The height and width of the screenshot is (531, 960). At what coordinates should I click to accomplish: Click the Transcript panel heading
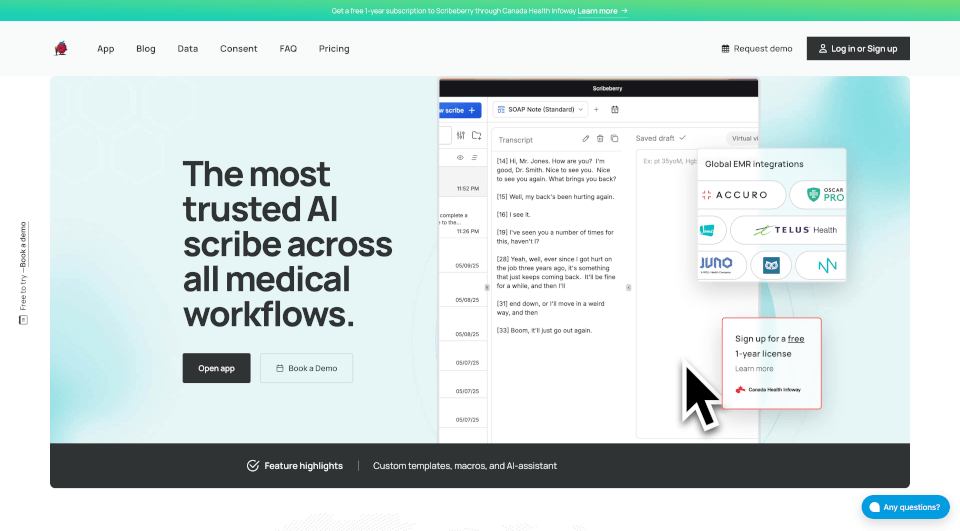tap(516, 140)
